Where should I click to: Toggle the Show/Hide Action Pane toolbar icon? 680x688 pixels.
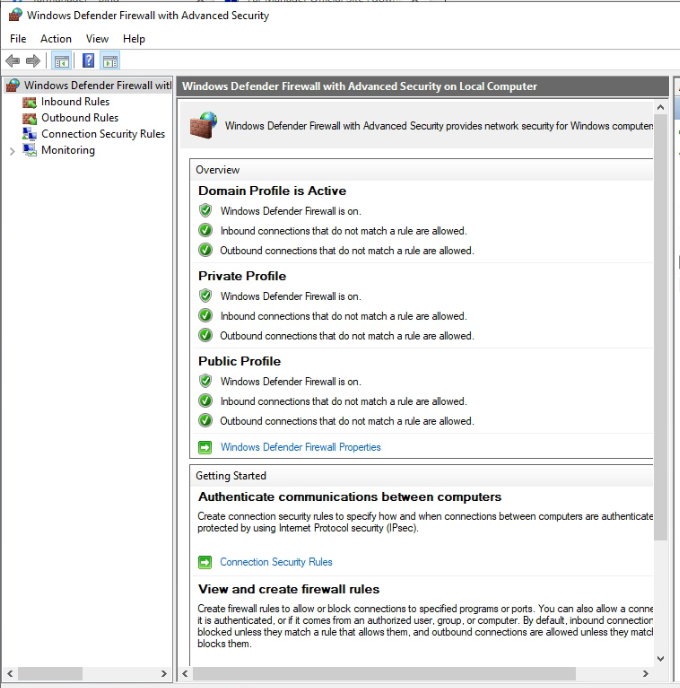[x=110, y=61]
